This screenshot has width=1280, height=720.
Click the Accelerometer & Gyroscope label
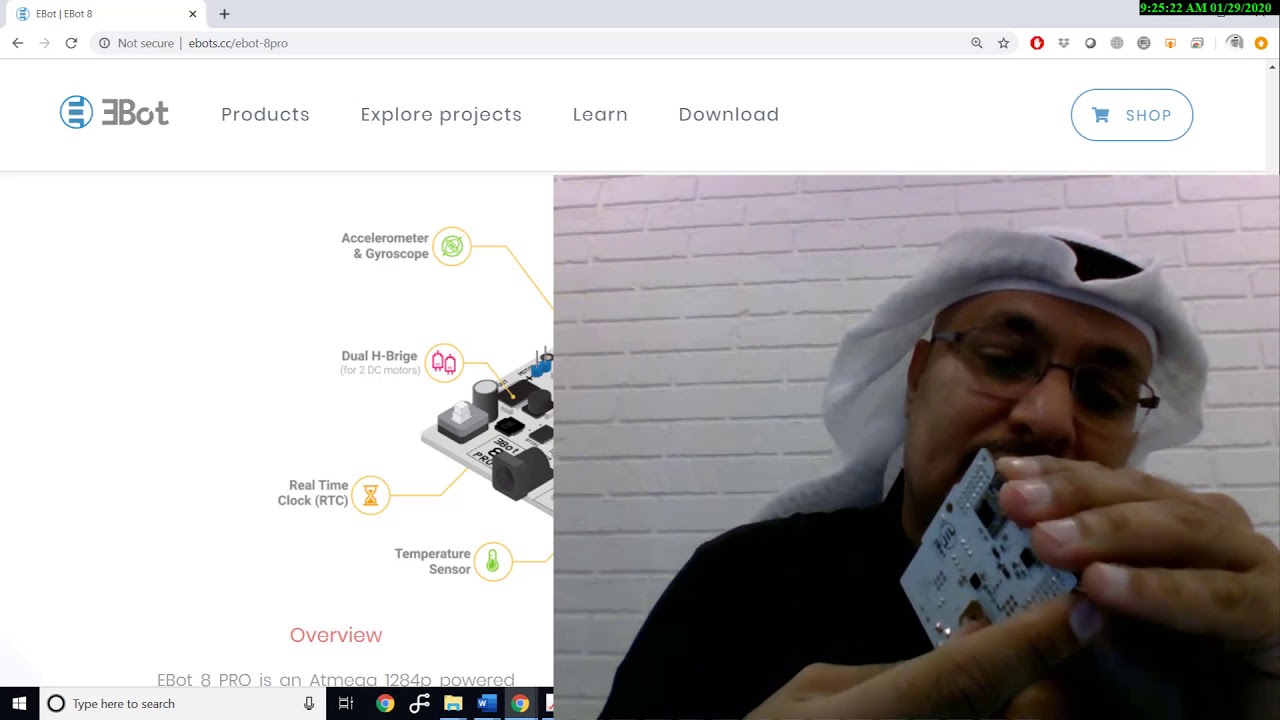[x=385, y=246]
